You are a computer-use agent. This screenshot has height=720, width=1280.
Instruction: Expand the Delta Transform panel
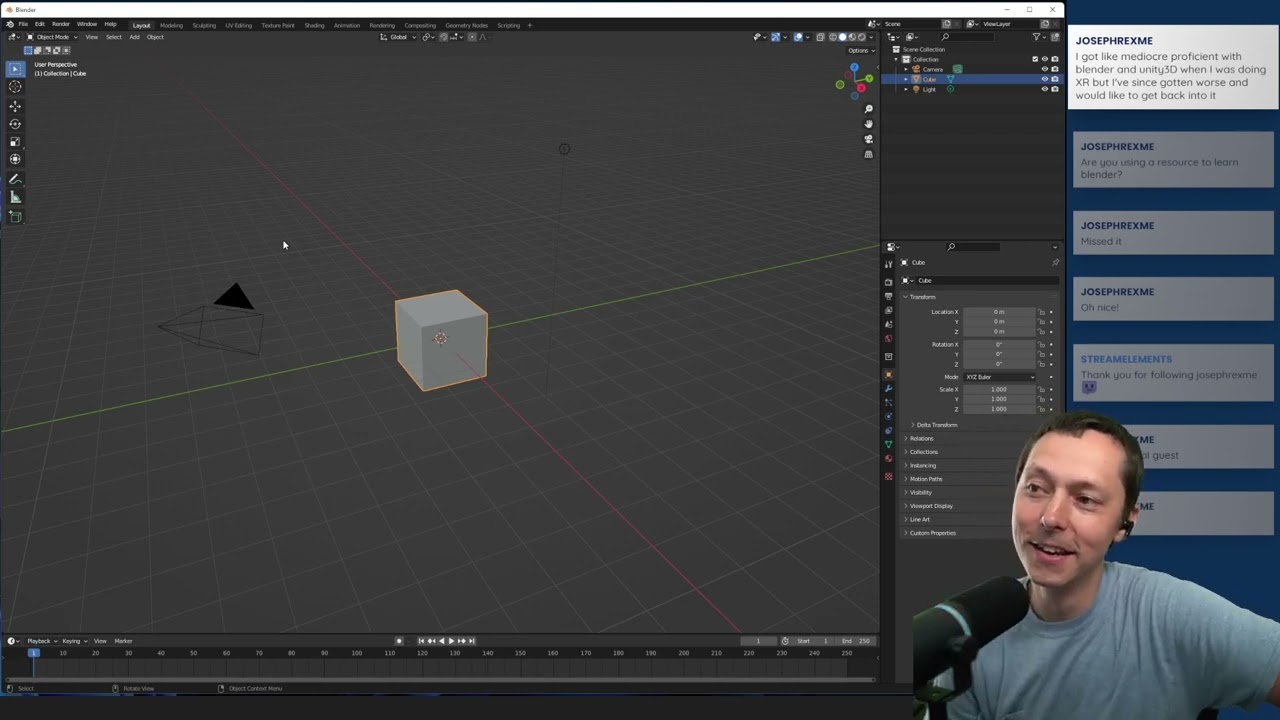click(x=936, y=425)
